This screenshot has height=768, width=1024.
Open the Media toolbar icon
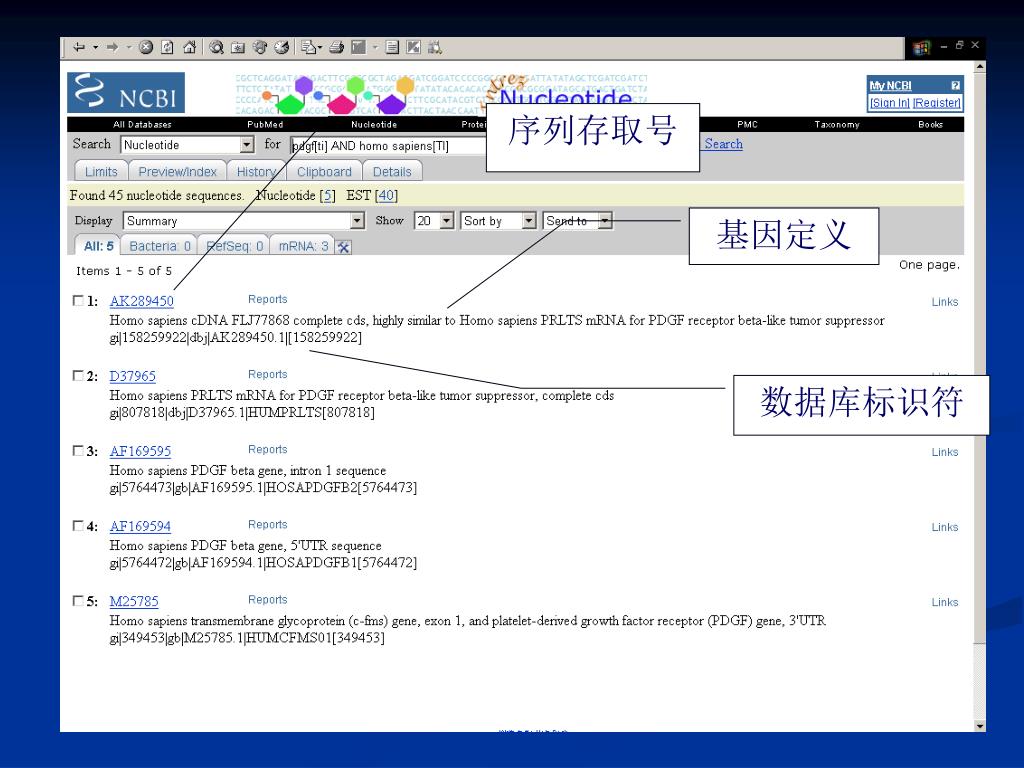tap(260, 47)
